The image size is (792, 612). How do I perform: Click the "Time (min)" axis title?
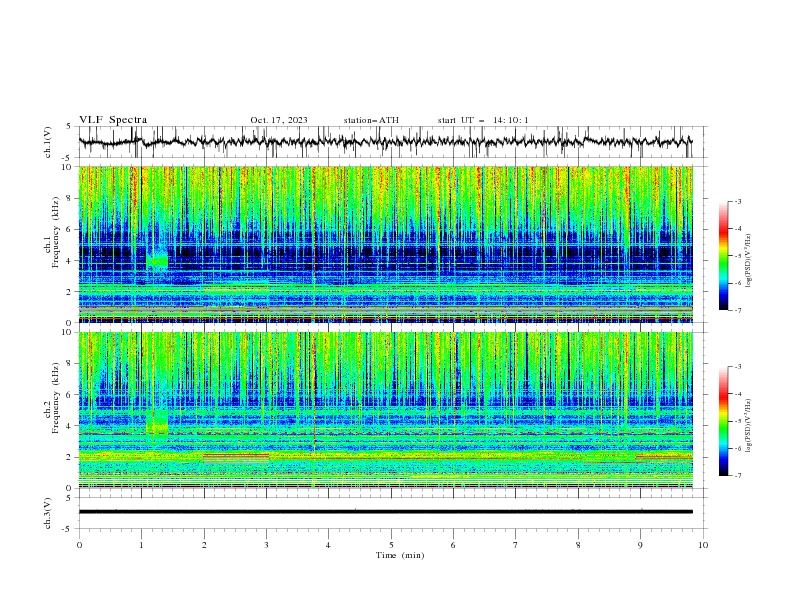pyautogui.click(x=400, y=555)
